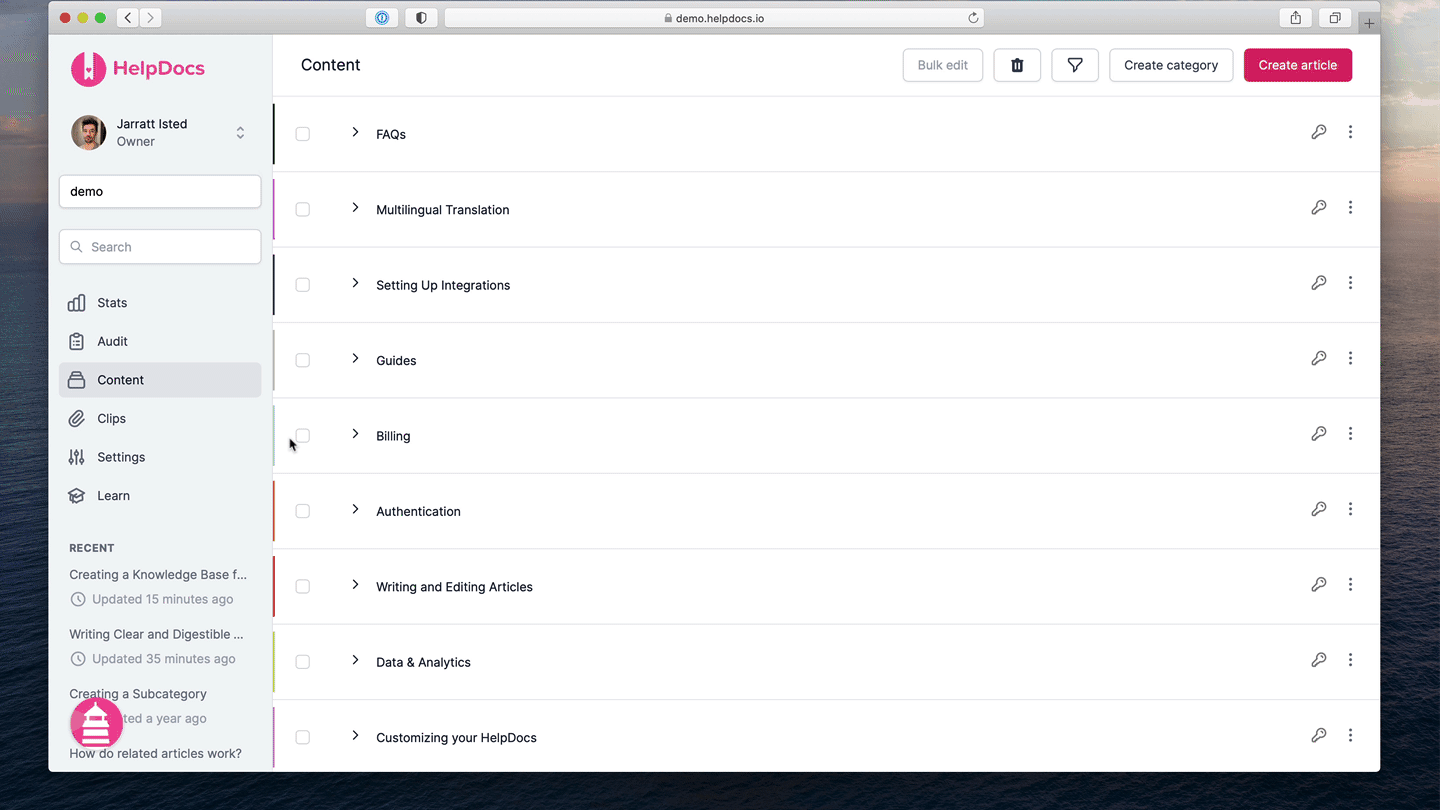Click the key icon for Customizing your HelpDocs
Screen dimensions: 1440x810
tap(1319, 735)
